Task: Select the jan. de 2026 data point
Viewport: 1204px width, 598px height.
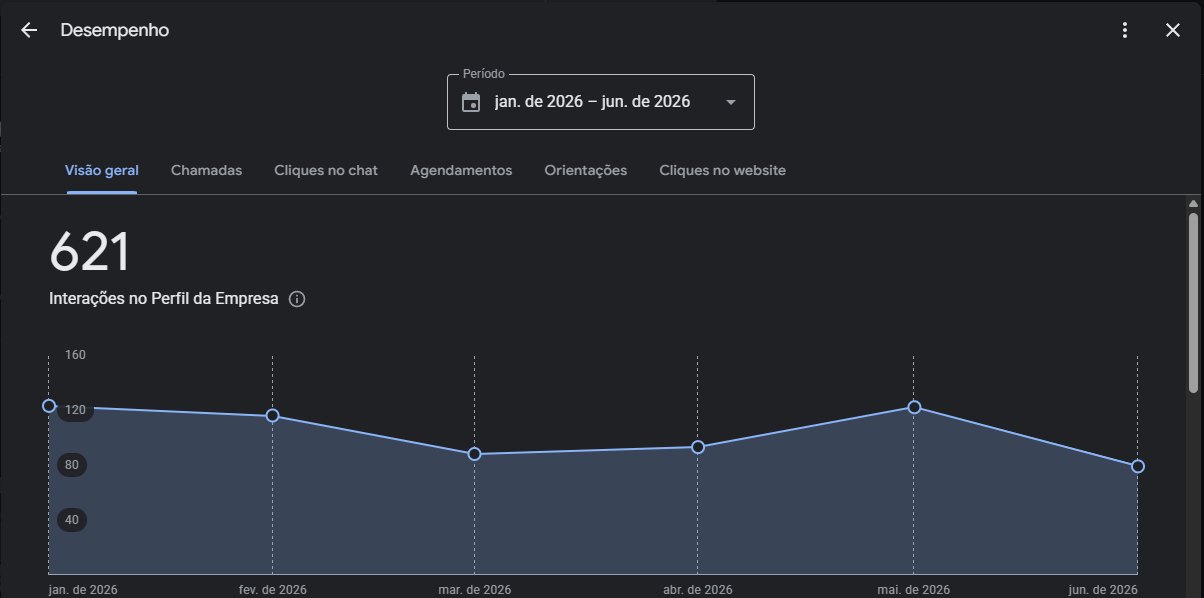Action: pos(49,405)
